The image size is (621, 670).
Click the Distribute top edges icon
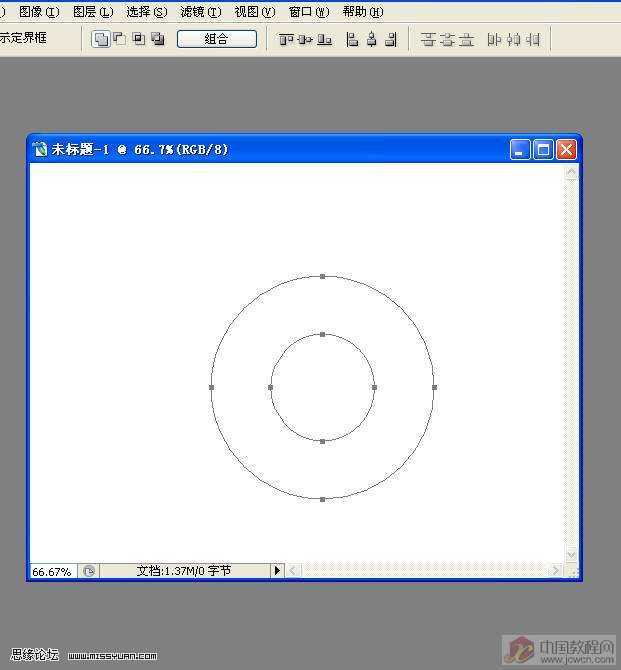[428, 39]
